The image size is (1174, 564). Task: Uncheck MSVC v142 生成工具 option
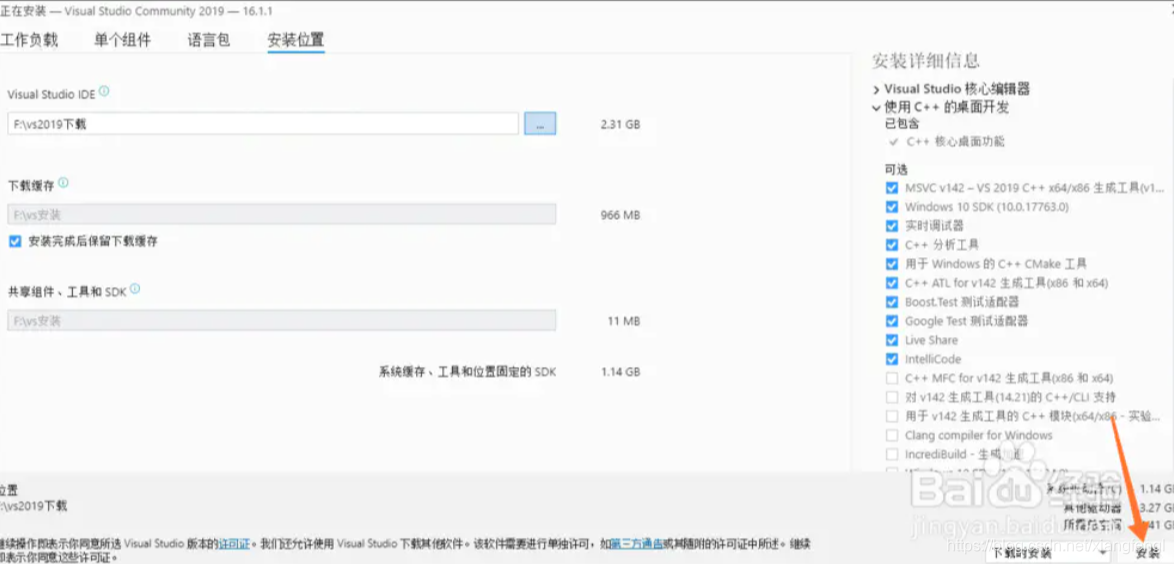point(891,187)
